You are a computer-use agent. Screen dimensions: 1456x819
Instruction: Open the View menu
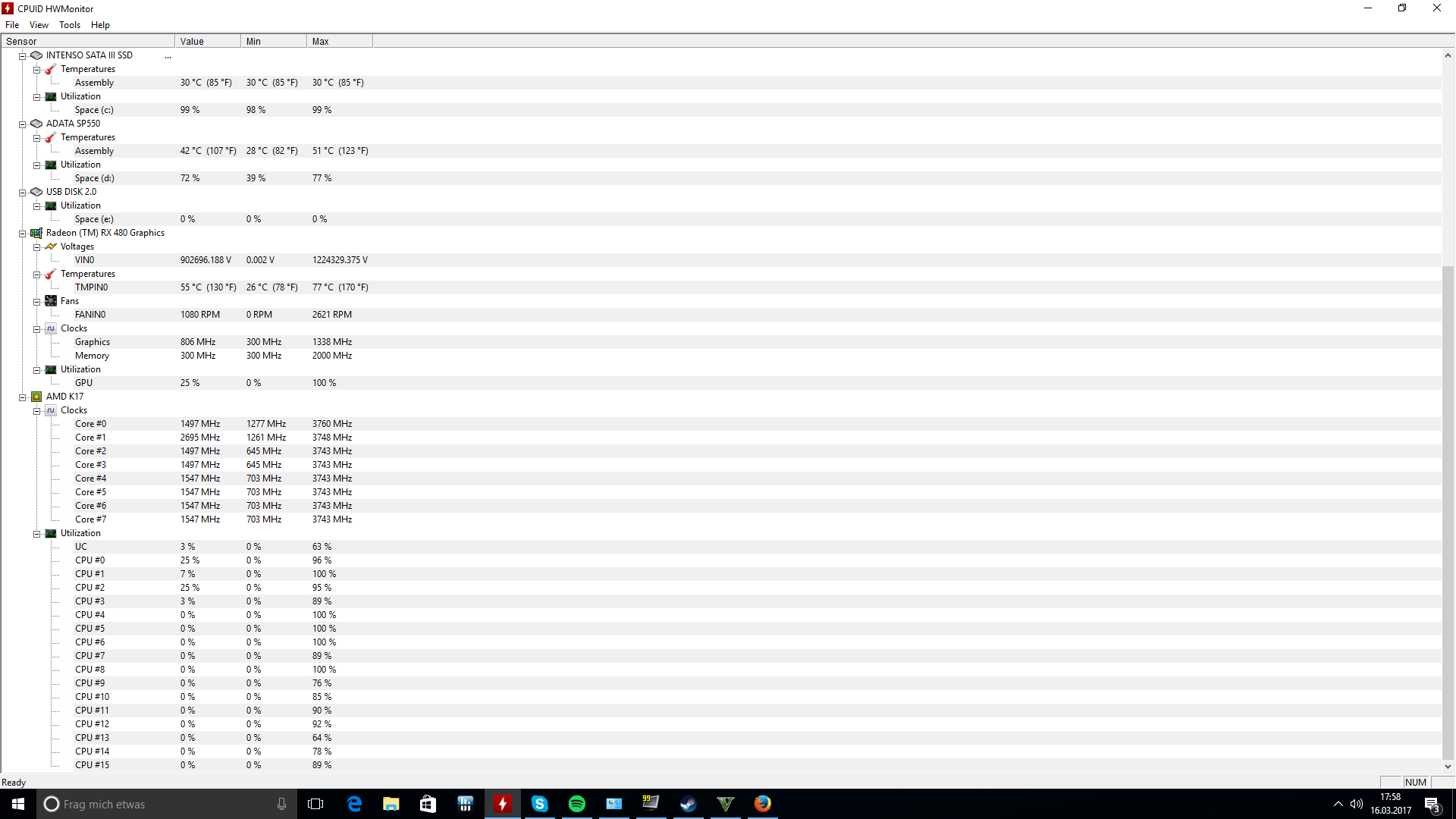click(39, 25)
